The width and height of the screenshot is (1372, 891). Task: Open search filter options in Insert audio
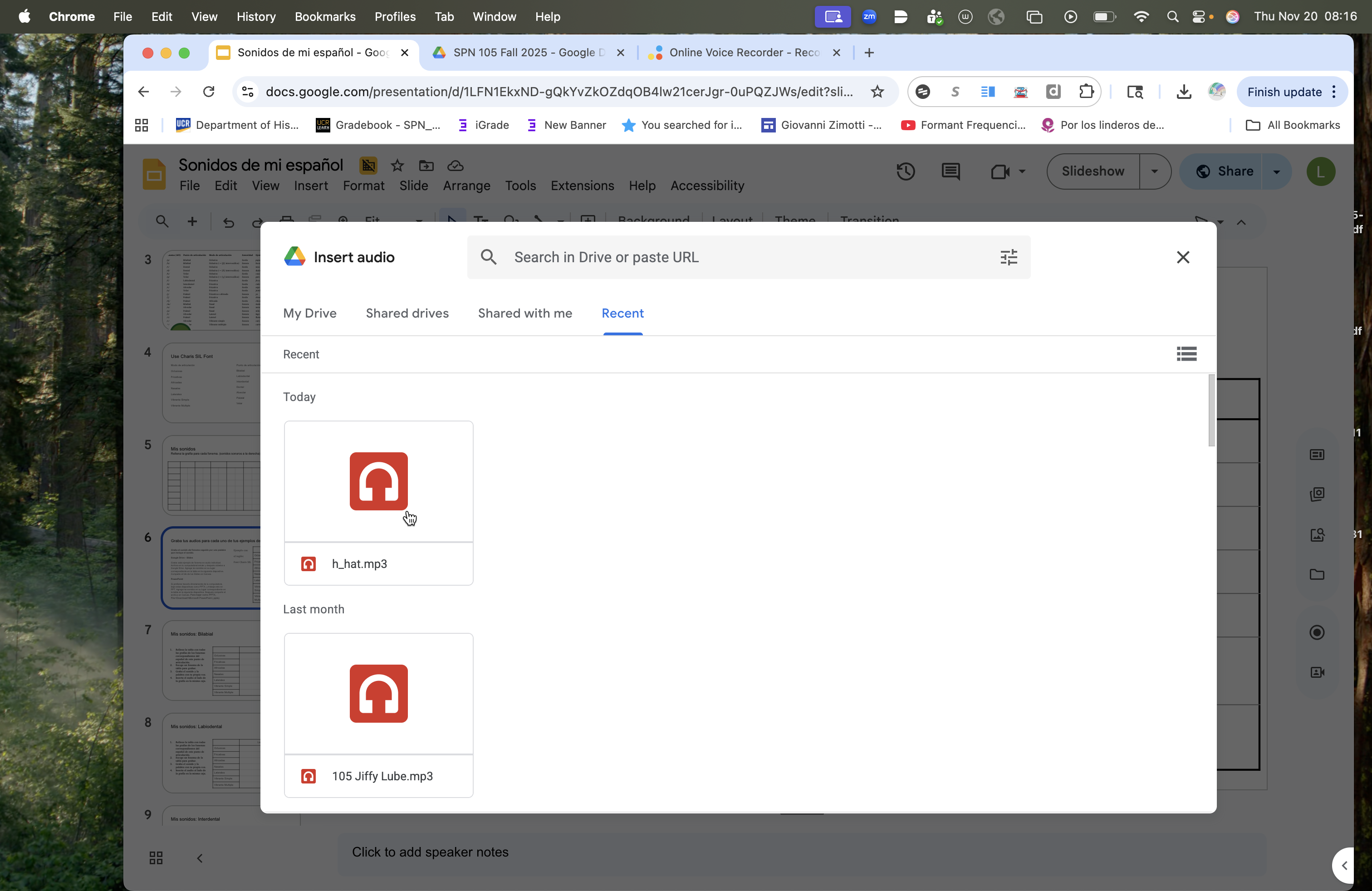[x=1008, y=257]
